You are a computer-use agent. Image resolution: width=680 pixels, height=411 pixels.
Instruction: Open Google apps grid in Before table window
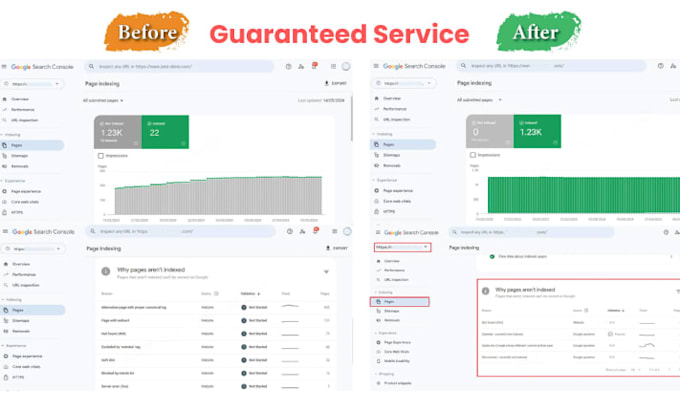tap(335, 232)
